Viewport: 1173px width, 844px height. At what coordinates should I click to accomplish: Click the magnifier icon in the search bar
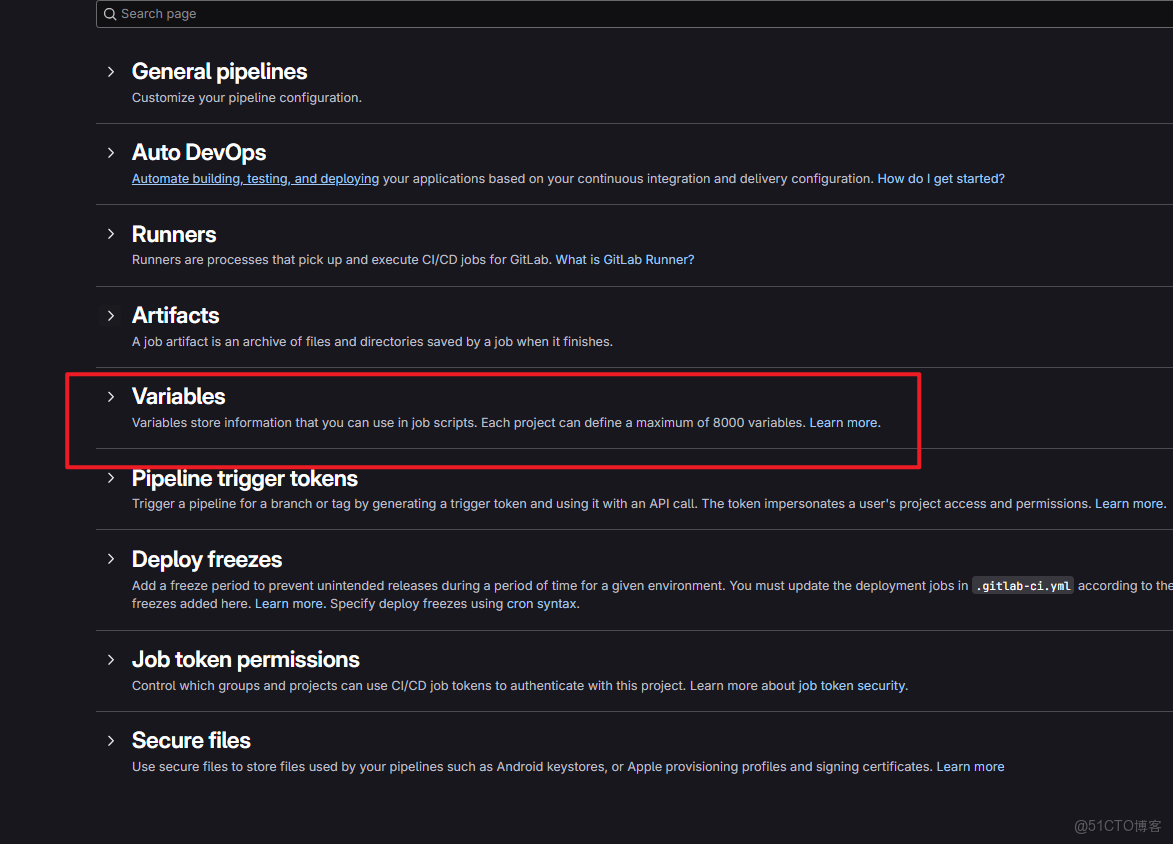pyautogui.click(x=110, y=14)
